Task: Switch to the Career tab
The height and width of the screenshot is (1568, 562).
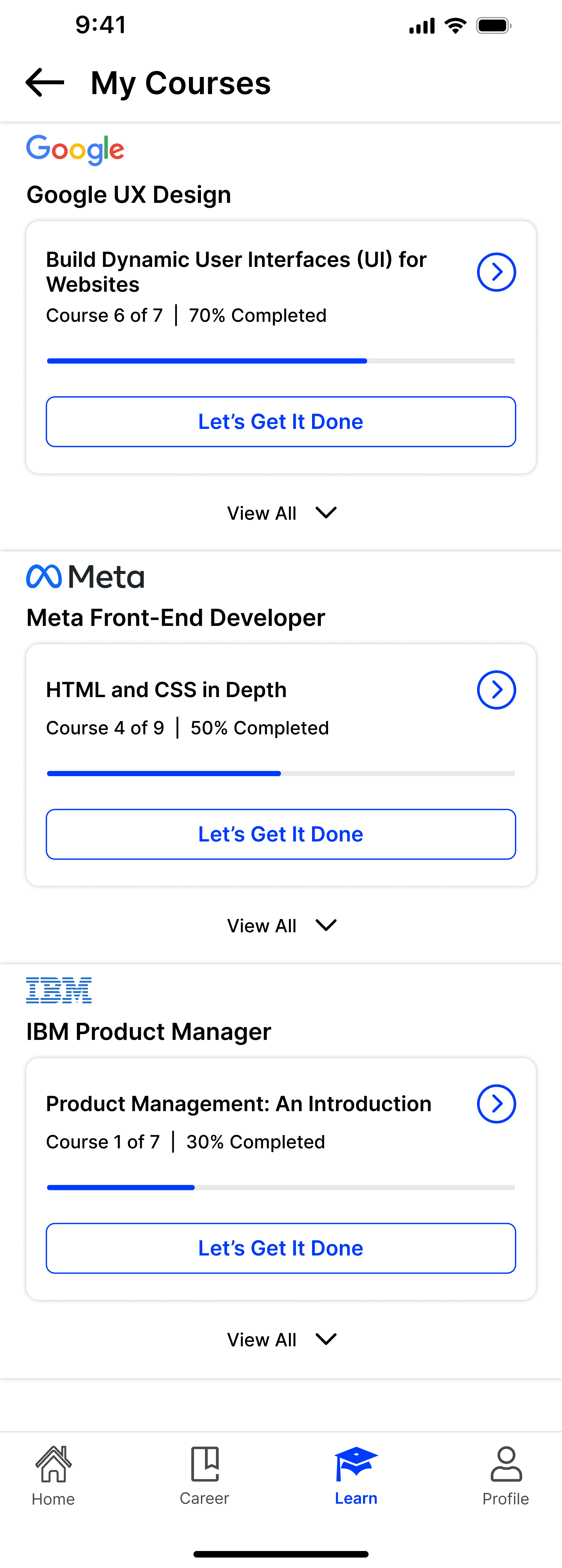Action: (205, 1476)
